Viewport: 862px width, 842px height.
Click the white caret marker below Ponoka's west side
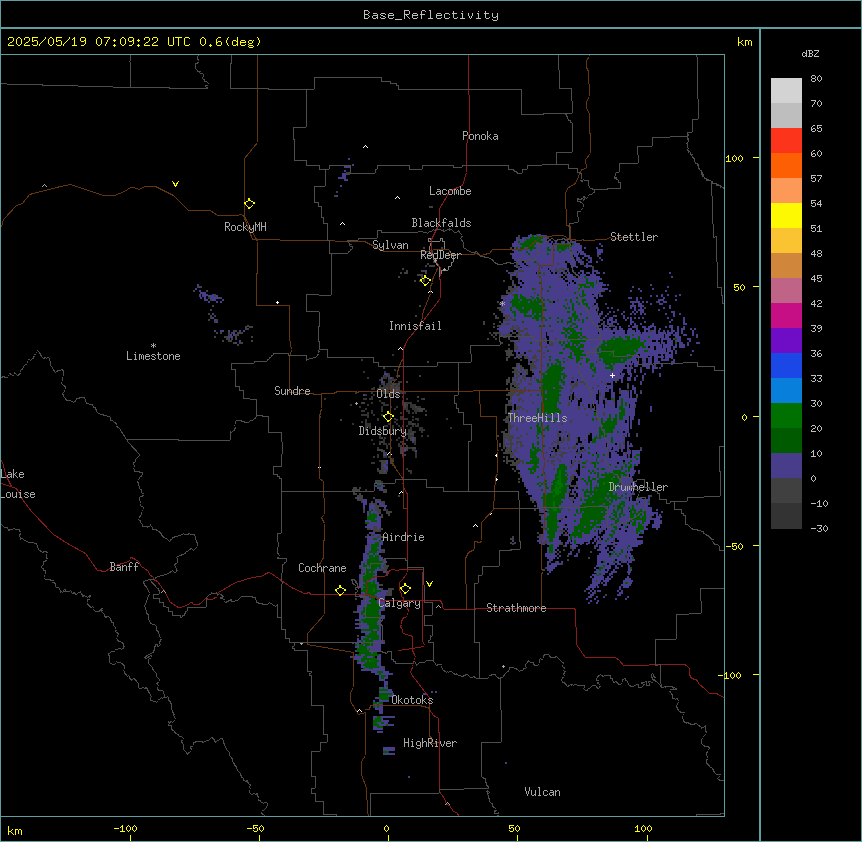[x=365, y=147]
